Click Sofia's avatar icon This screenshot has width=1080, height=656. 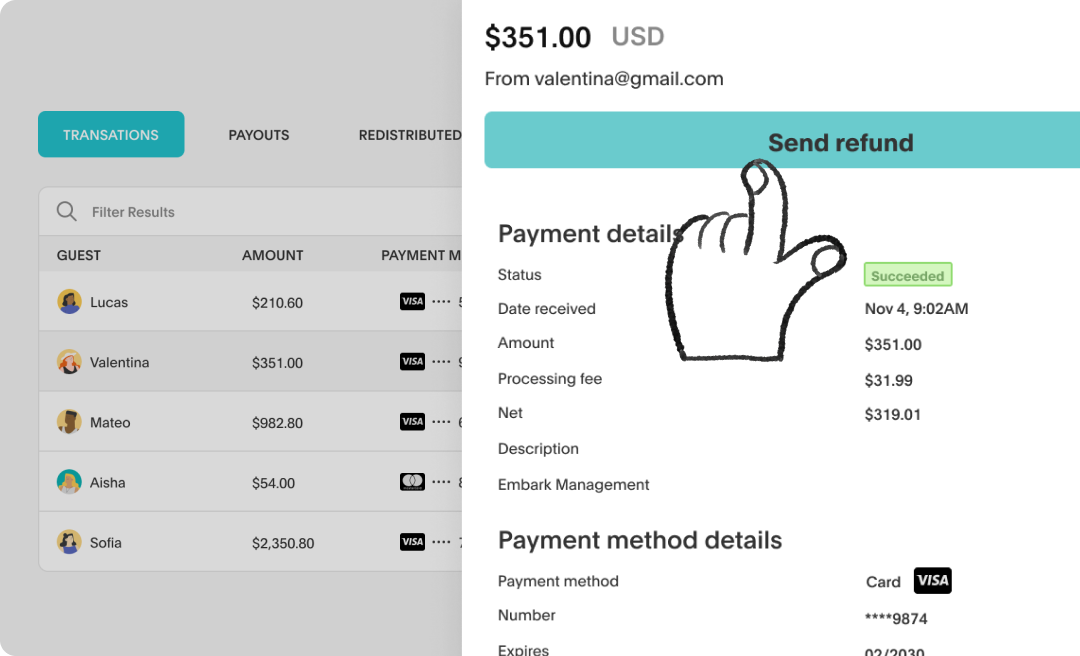point(69,542)
